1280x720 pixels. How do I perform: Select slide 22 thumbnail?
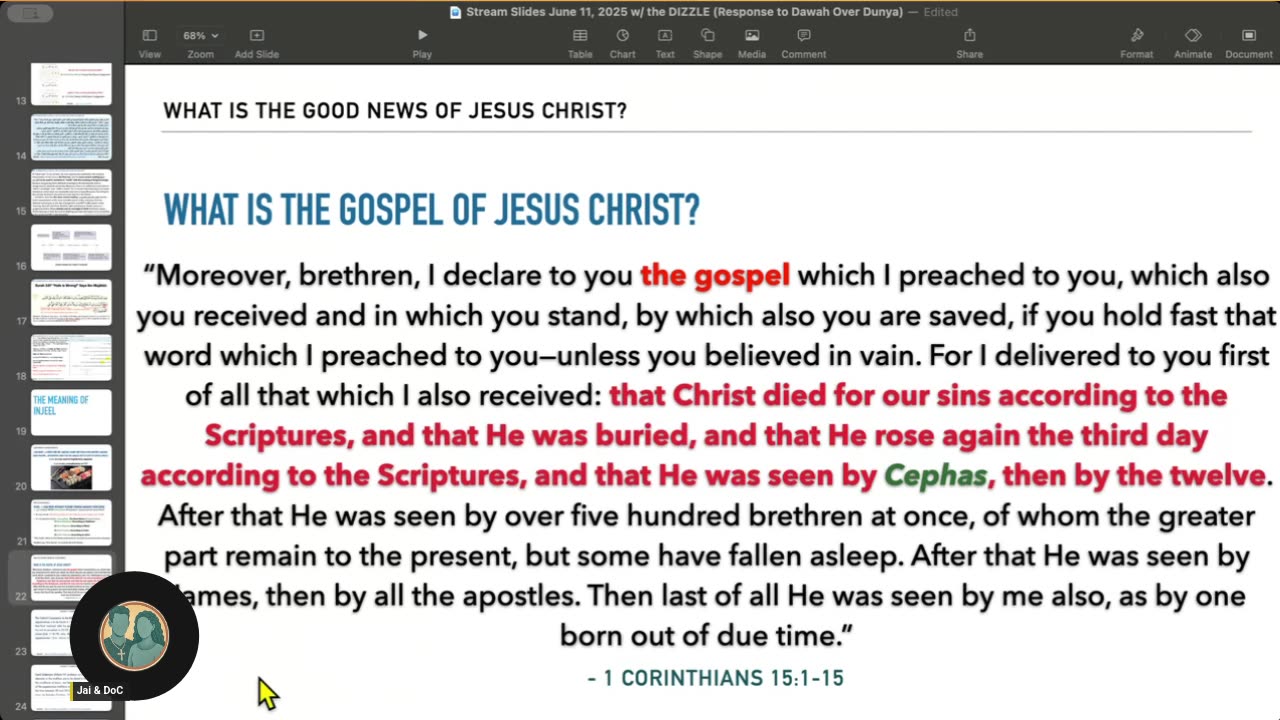(71, 577)
